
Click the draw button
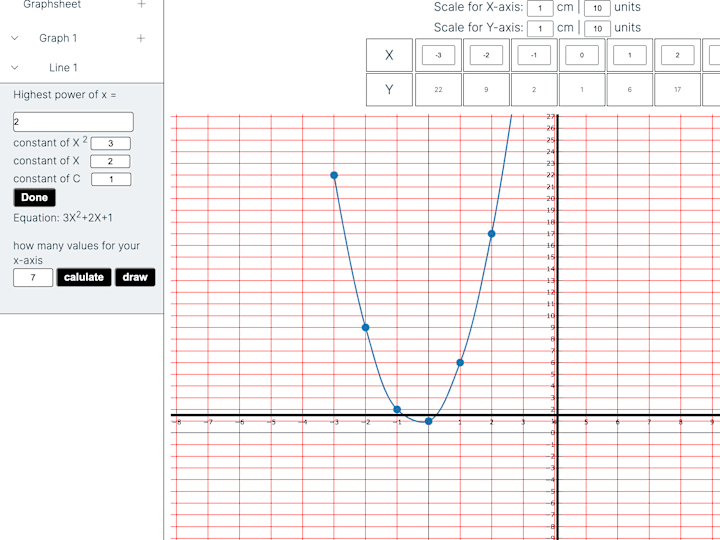click(x=135, y=277)
